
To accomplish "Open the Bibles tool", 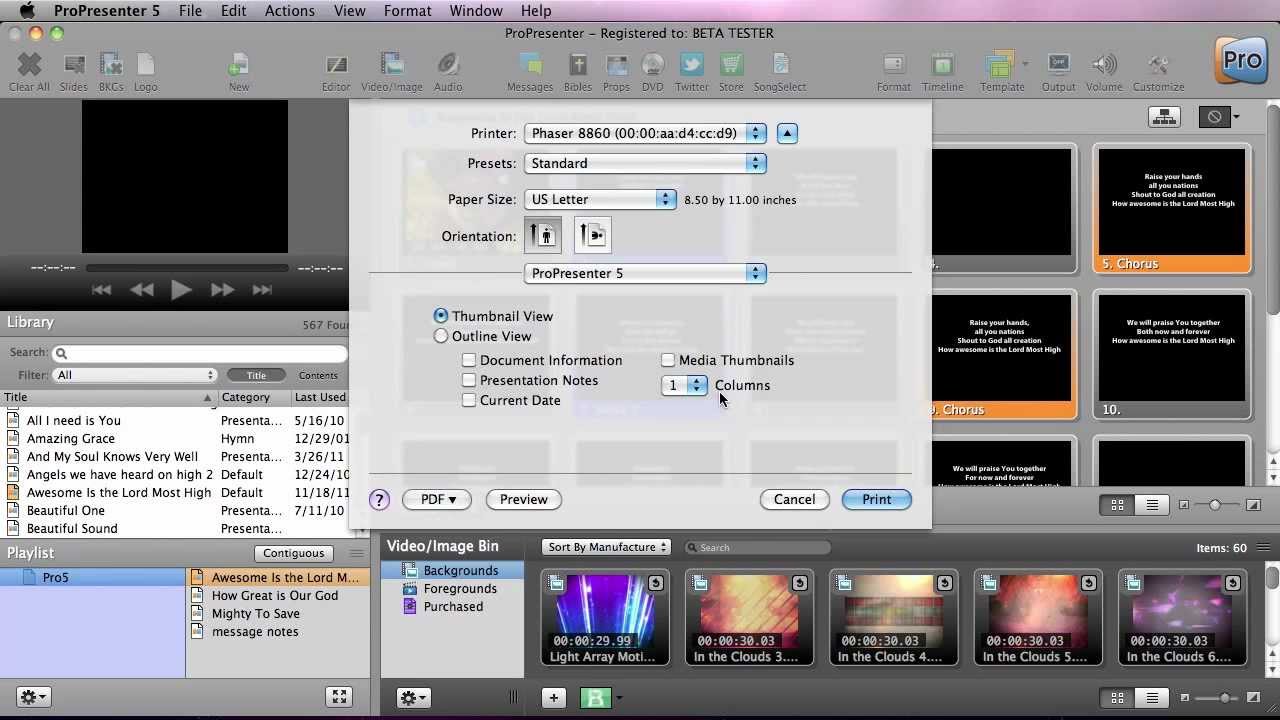I will click(x=578, y=72).
